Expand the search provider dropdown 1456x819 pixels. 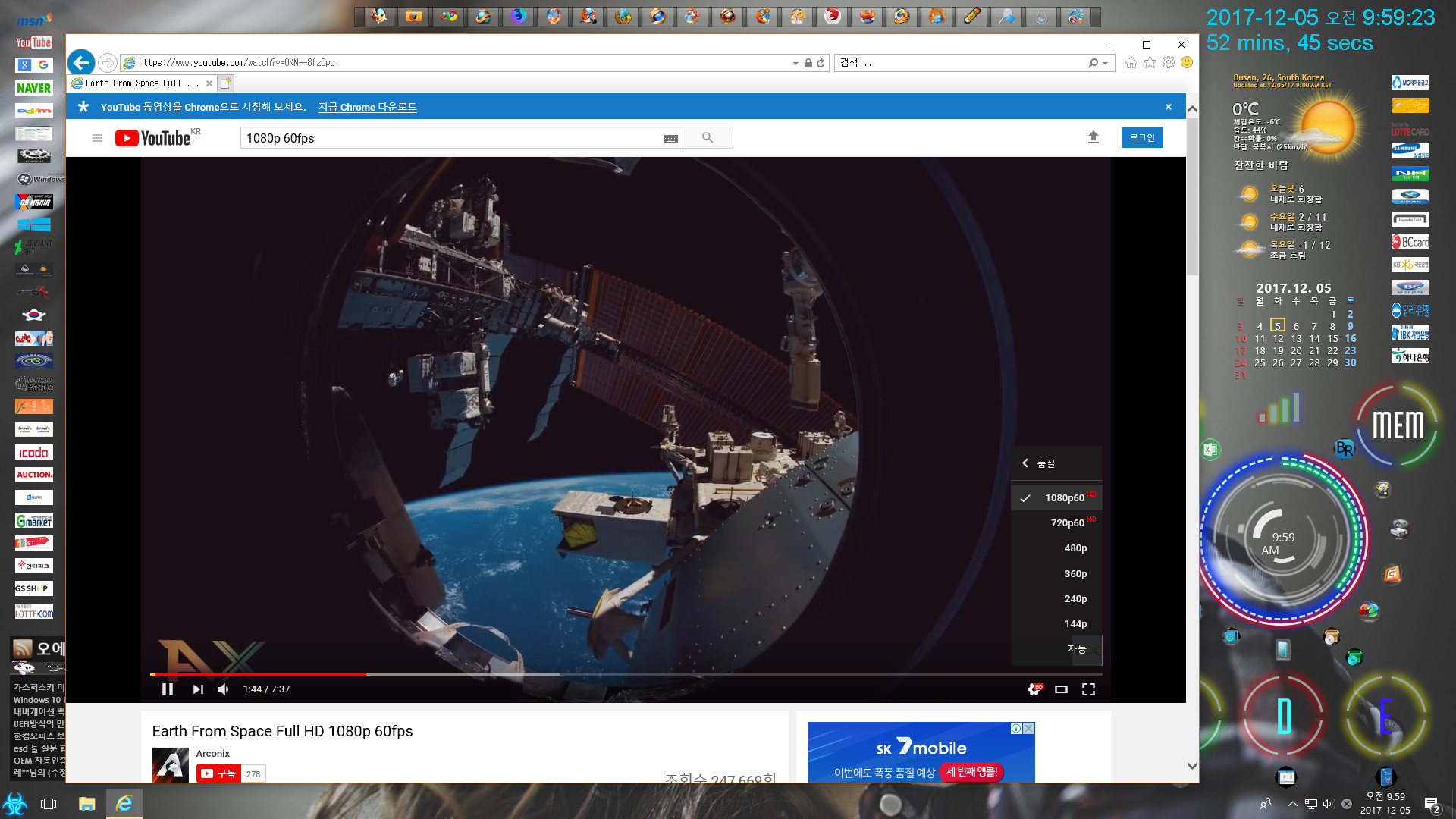(x=1106, y=64)
